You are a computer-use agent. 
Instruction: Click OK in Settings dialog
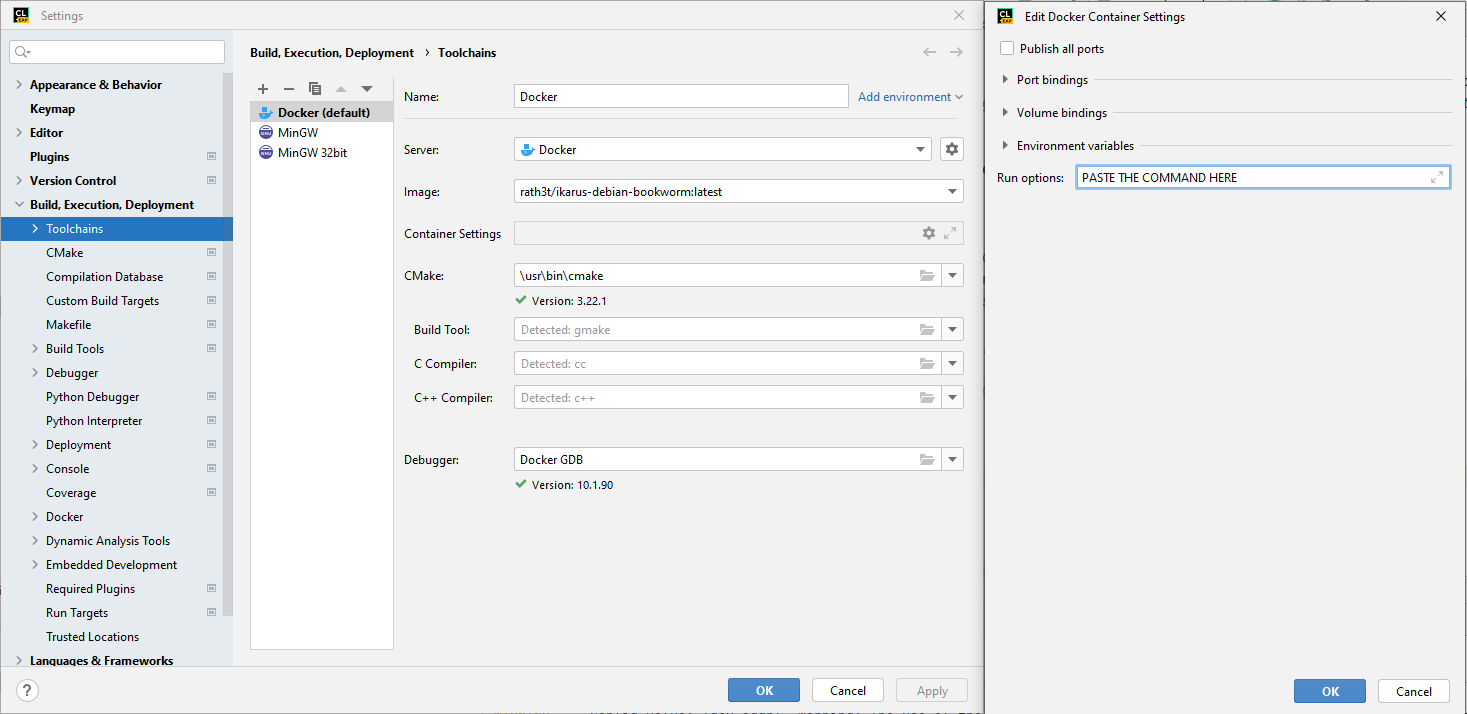(x=764, y=690)
